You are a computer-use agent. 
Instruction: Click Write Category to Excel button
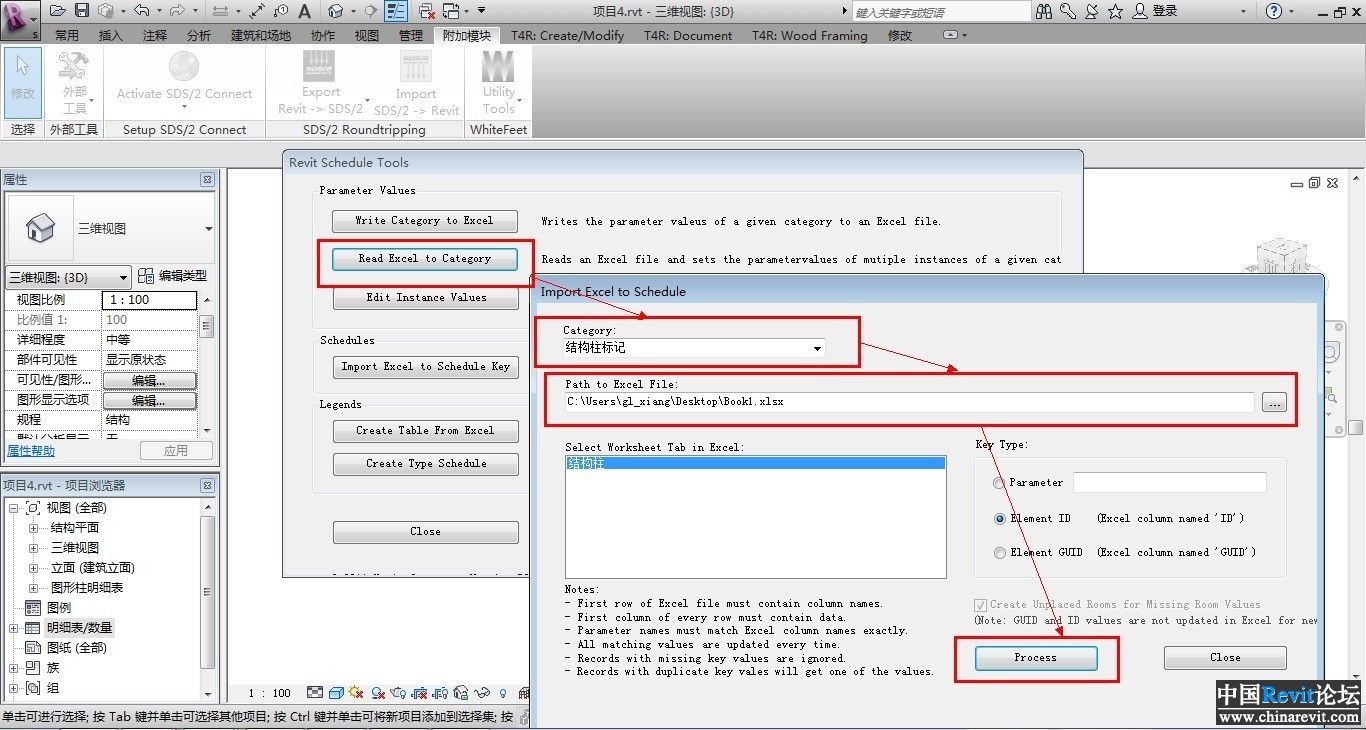coord(425,221)
